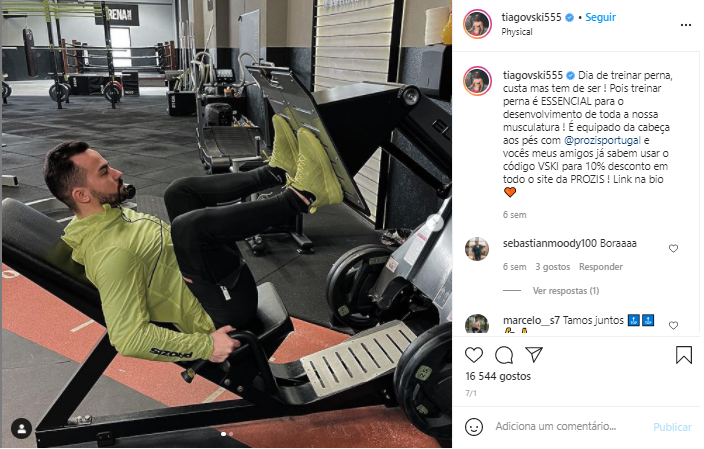Save post with bookmark icon
Image resolution: width=704 pixels, height=449 pixels.
(x=684, y=355)
